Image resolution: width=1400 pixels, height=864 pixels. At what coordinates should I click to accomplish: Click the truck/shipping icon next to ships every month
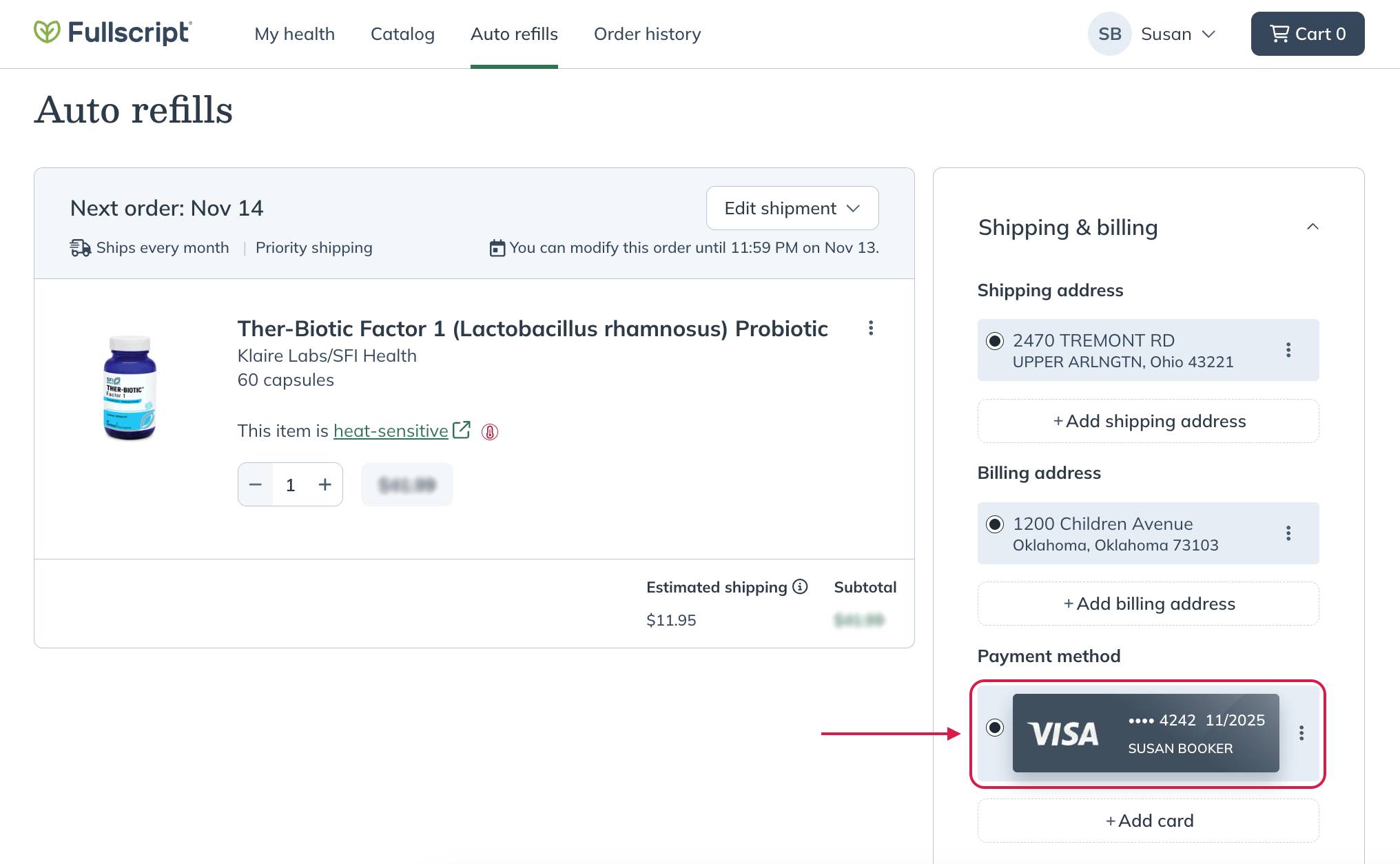pos(80,247)
